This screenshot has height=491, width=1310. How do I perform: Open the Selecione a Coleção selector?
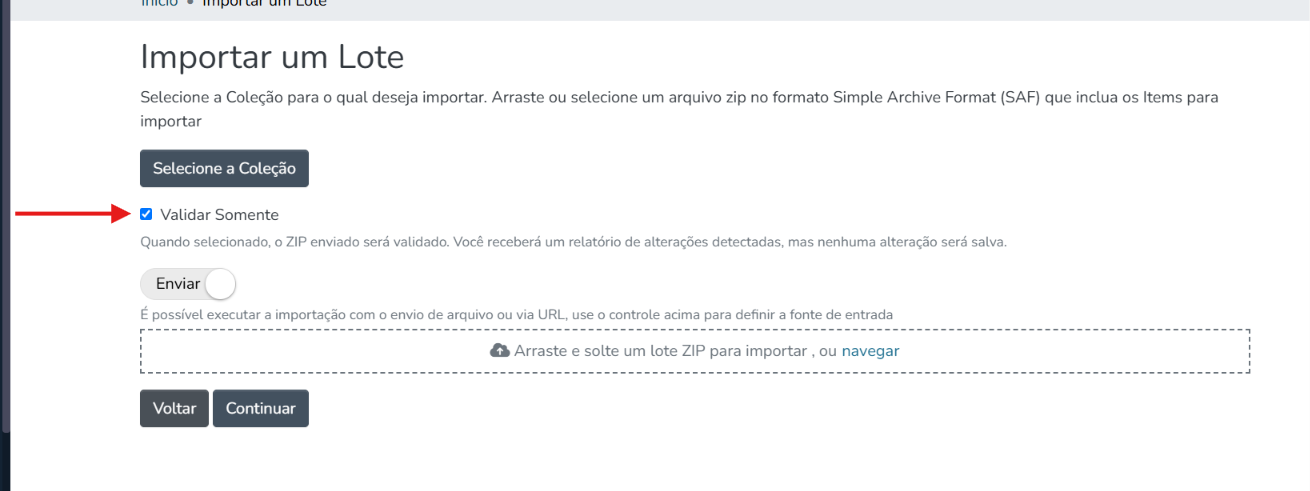224,168
